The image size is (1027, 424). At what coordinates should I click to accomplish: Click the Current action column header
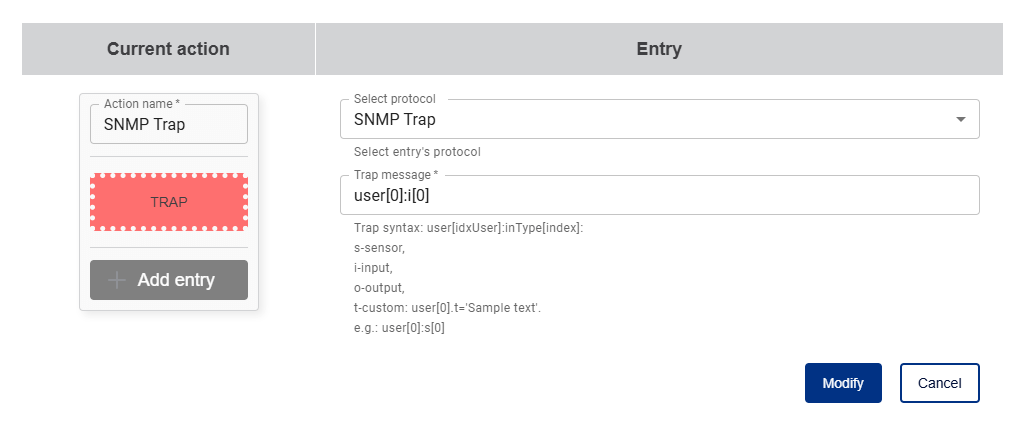pyautogui.click(x=168, y=49)
